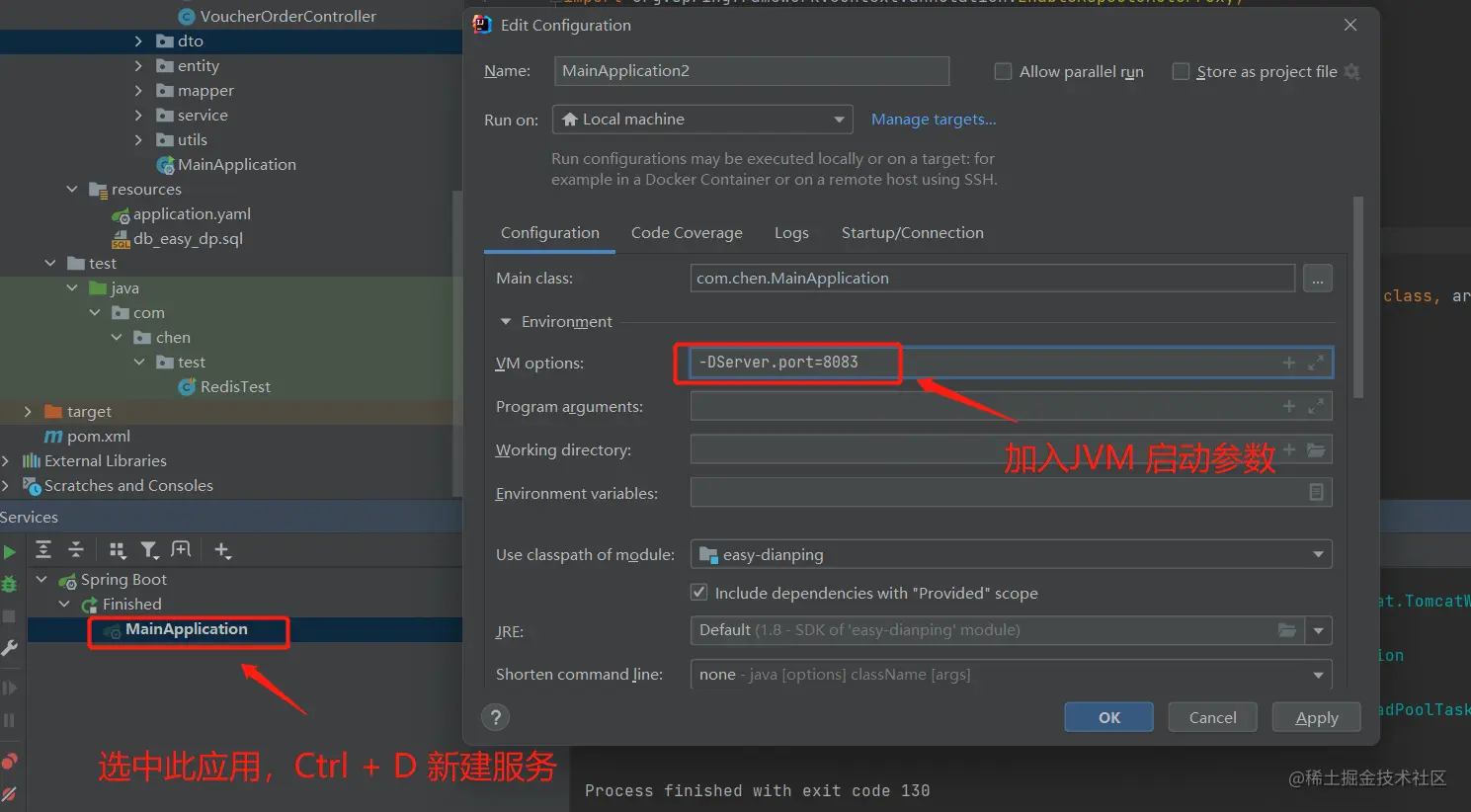The height and width of the screenshot is (812, 1471).
Task: Open the environment variables editor icon
Action: click(1316, 492)
